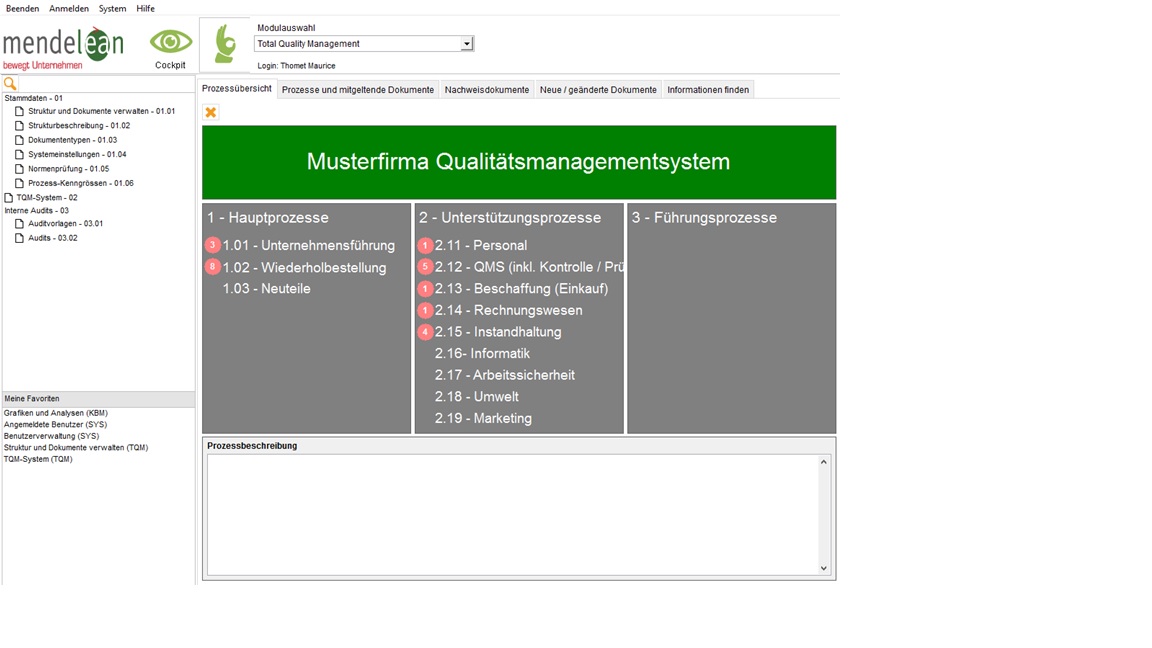The height and width of the screenshot is (648, 1152).
Task: Click the mendelean logo
Action: pos(63,48)
